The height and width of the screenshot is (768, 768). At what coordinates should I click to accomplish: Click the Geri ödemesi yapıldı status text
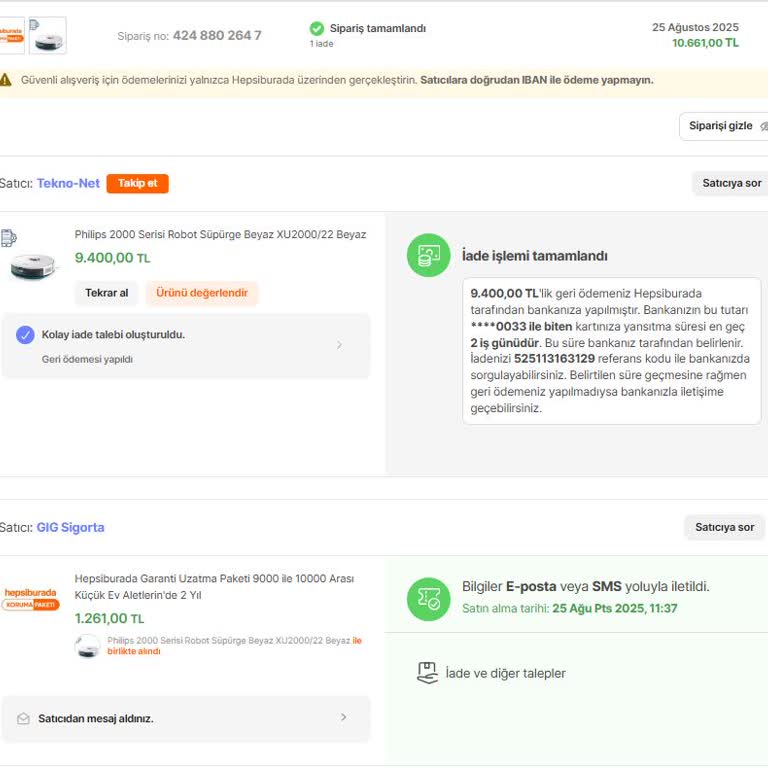click(87, 360)
